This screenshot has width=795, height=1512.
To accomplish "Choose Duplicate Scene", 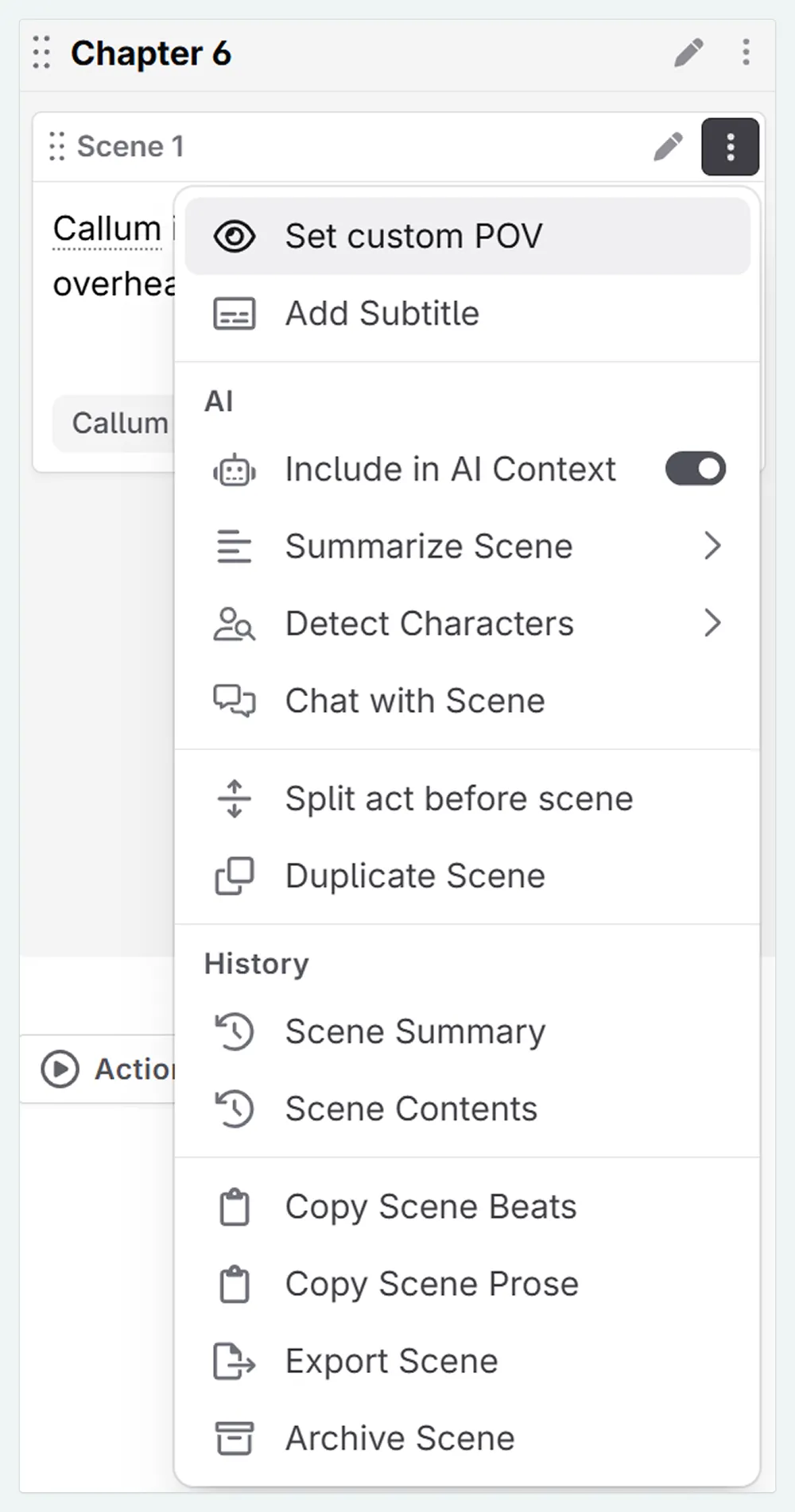I will (414, 876).
